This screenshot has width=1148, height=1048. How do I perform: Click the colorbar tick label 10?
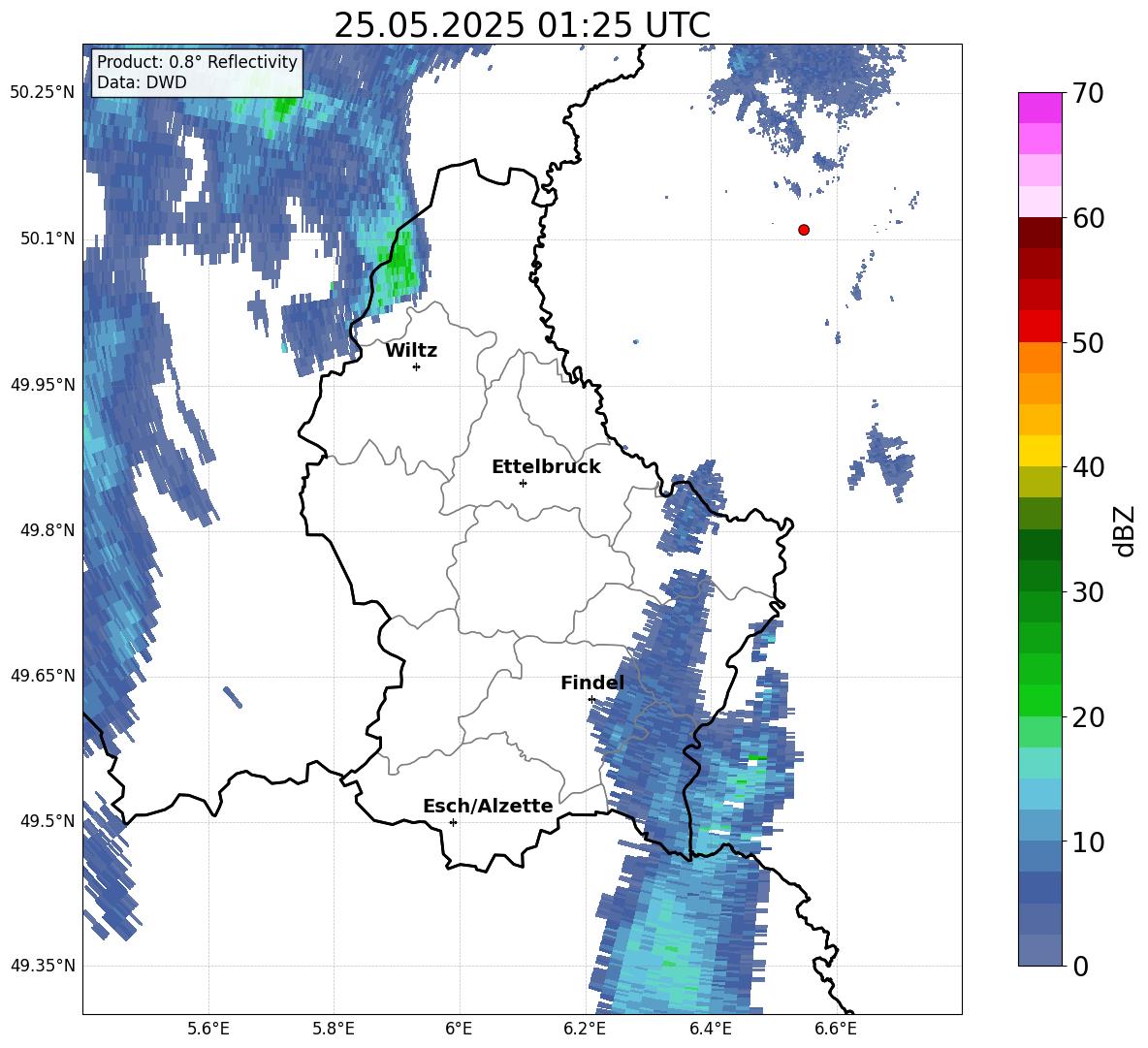pyautogui.click(x=1089, y=842)
